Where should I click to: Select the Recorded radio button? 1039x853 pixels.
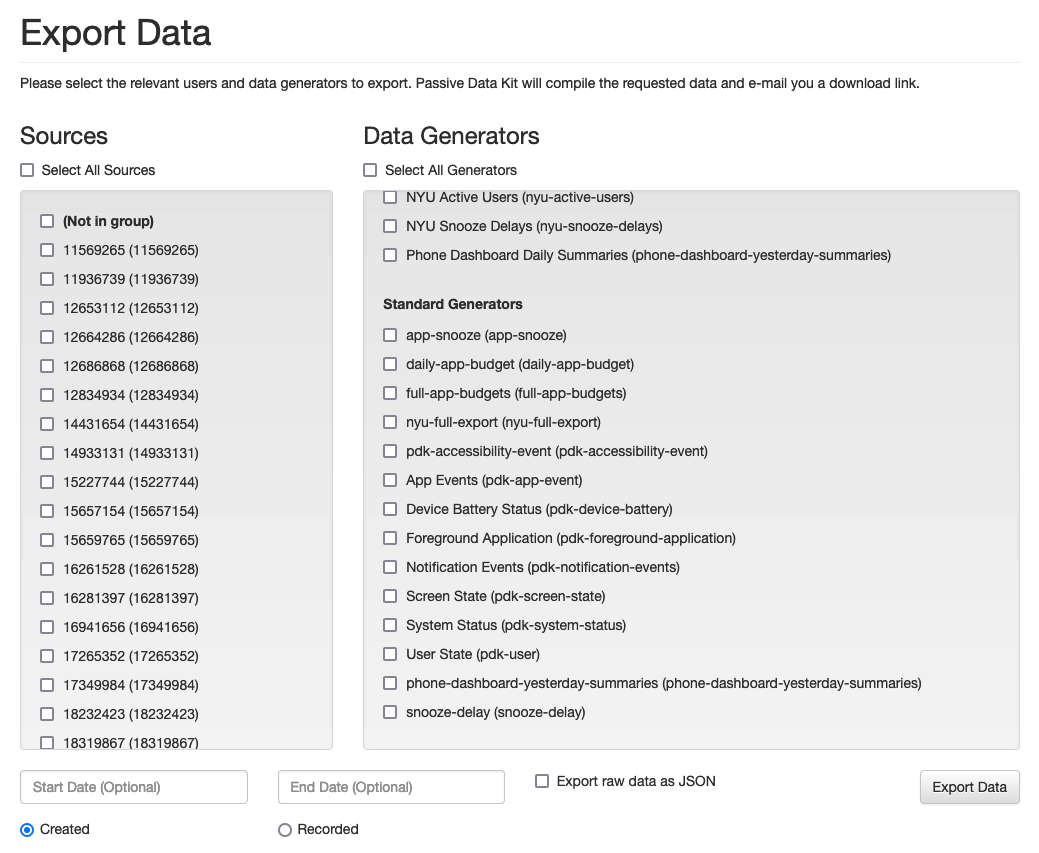click(285, 829)
